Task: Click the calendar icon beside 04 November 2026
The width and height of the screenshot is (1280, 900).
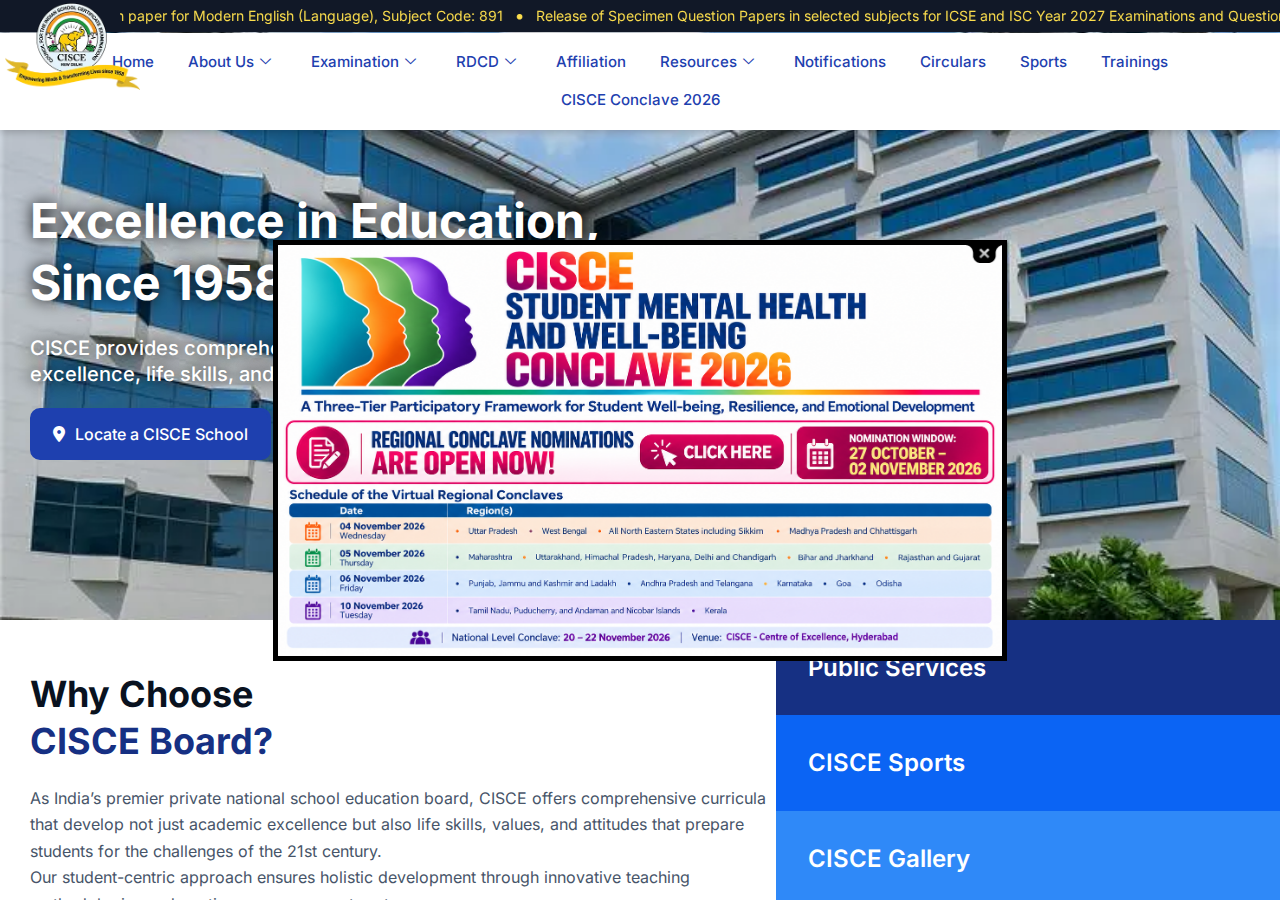Action: pyautogui.click(x=313, y=531)
